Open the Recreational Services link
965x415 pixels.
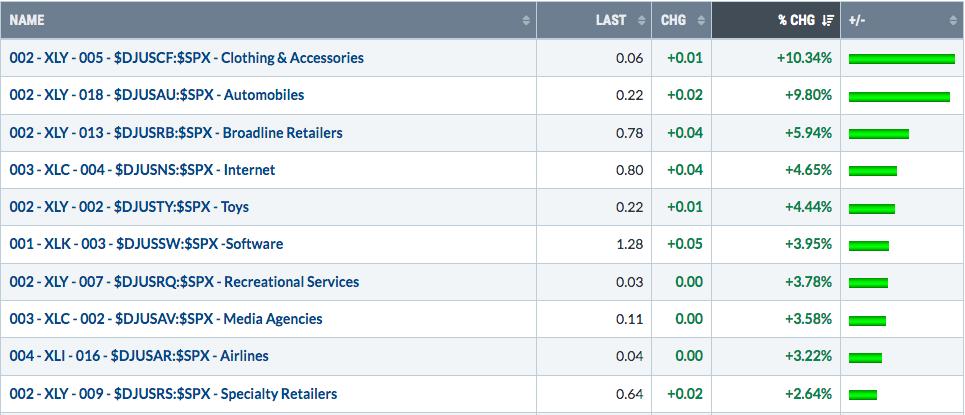184,281
